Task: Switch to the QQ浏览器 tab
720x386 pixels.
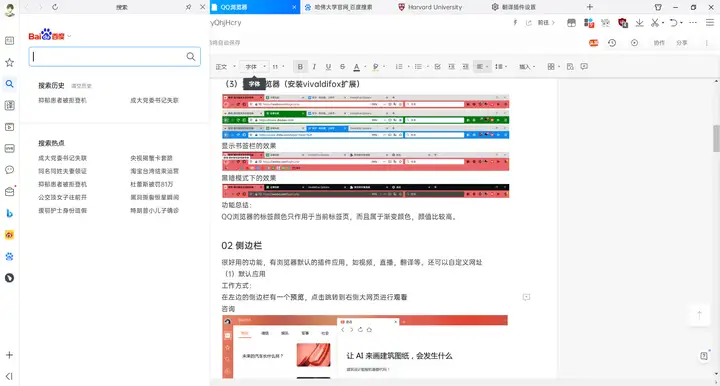Action: click(255, 7)
